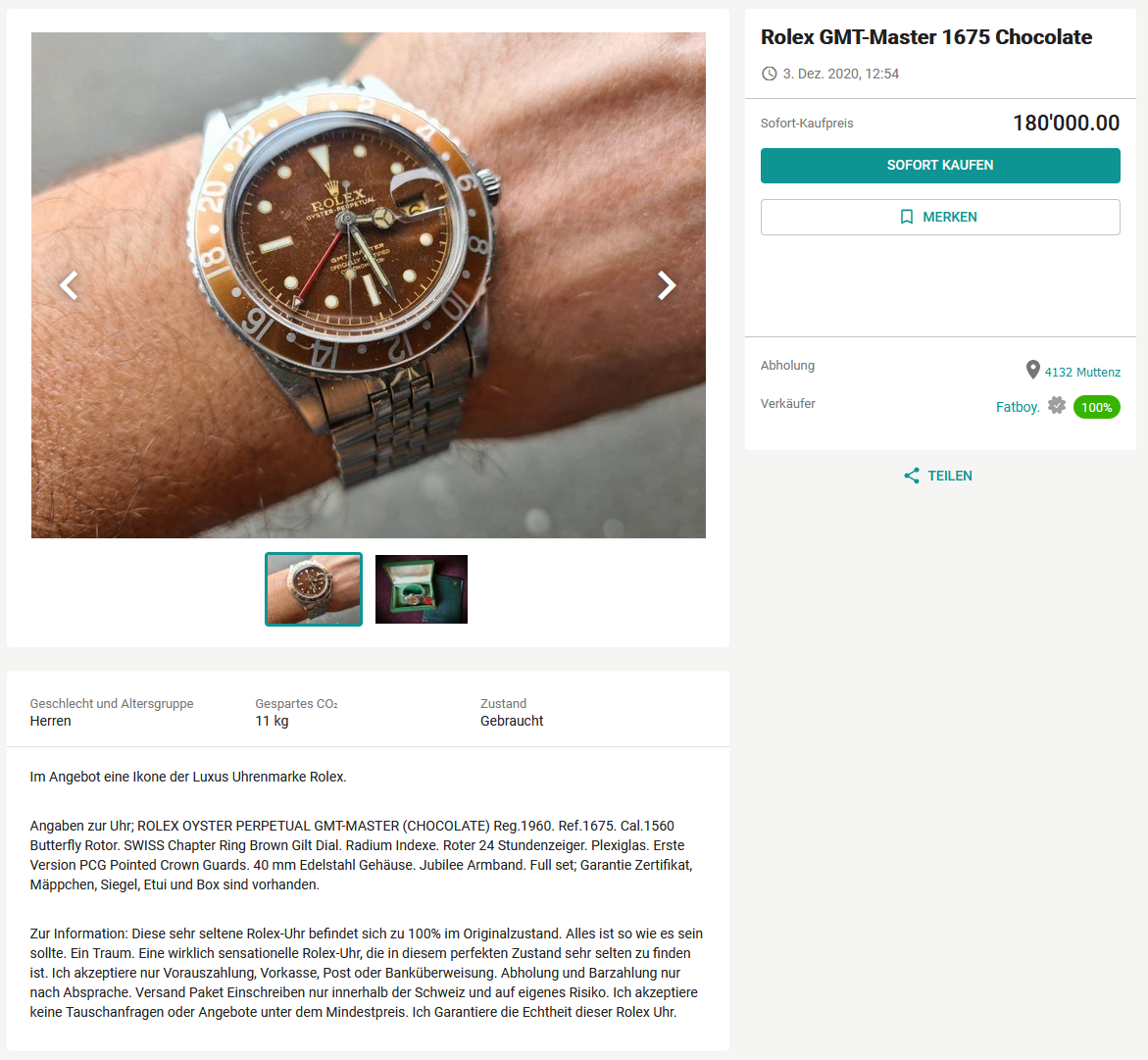Click the listing title Rolex GMT-Master 1675 Chocolate
Screen dimensions: 1148x1060
coord(926,37)
